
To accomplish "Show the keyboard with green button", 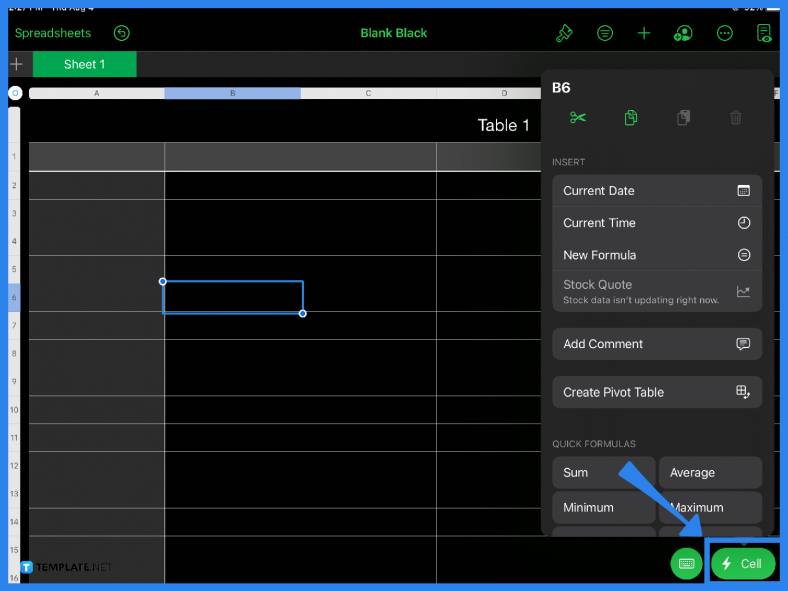I will coord(686,563).
